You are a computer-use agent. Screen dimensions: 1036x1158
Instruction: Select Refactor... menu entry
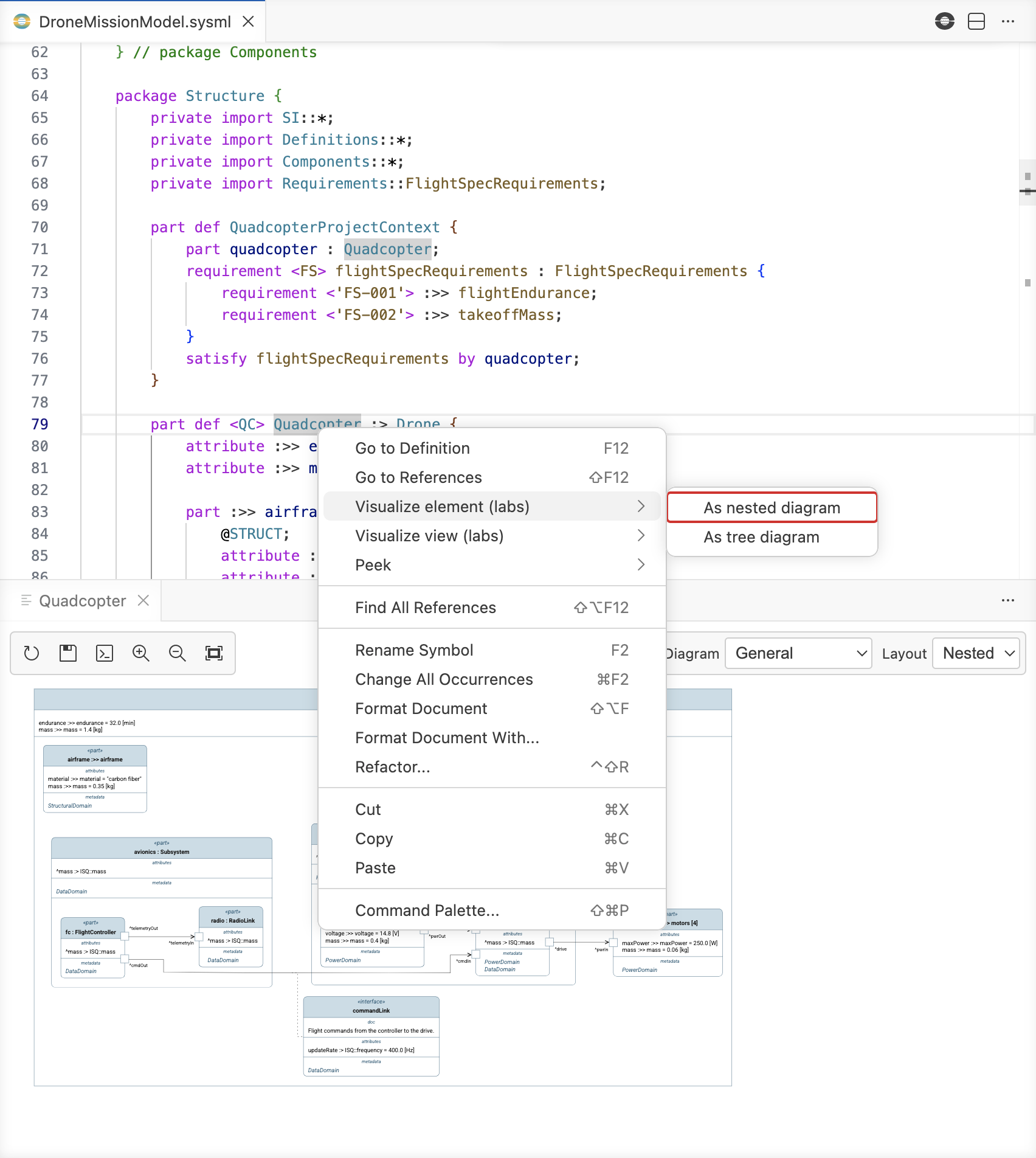[x=492, y=767]
